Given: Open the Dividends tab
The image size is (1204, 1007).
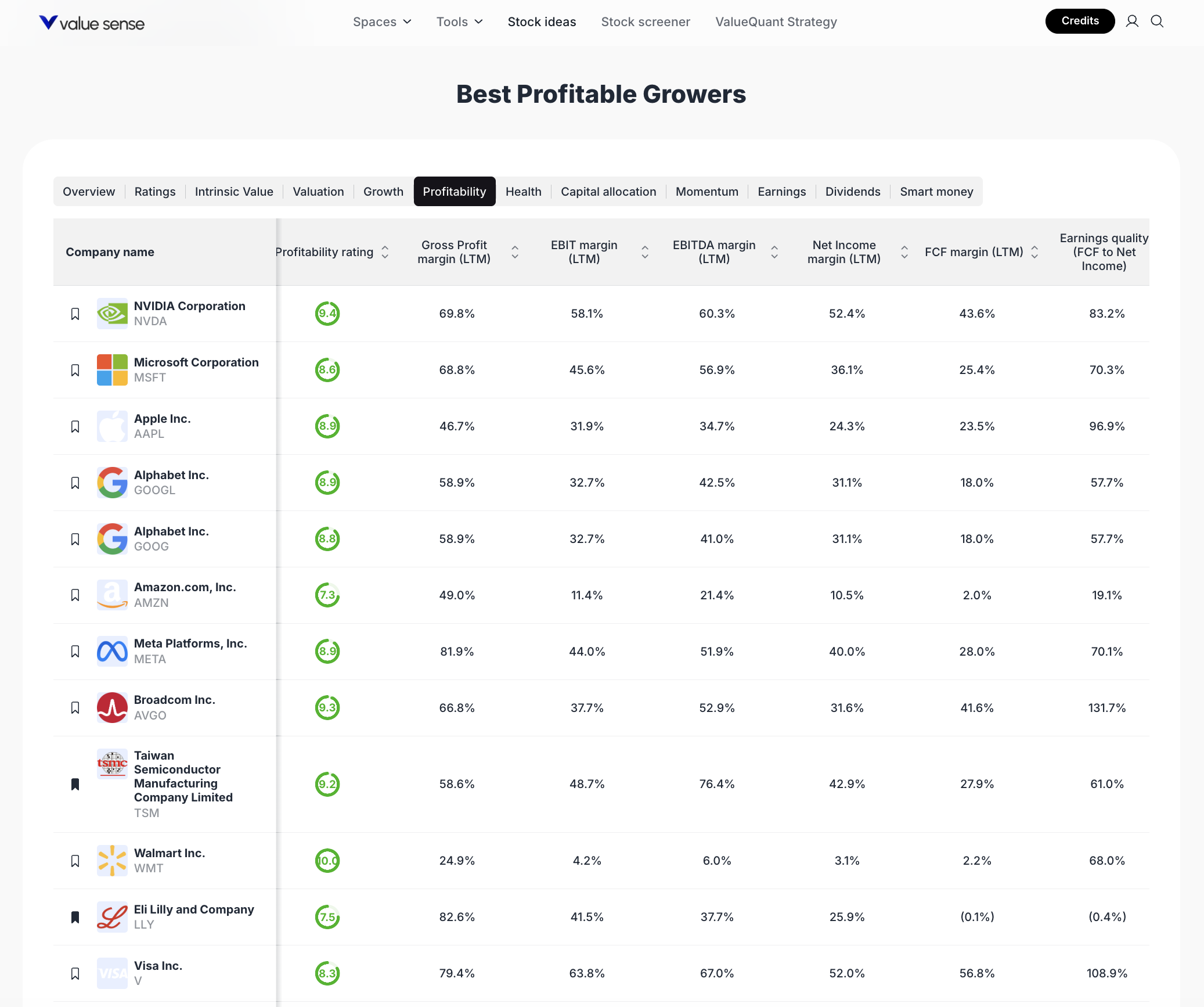Looking at the screenshot, I should point(852,191).
